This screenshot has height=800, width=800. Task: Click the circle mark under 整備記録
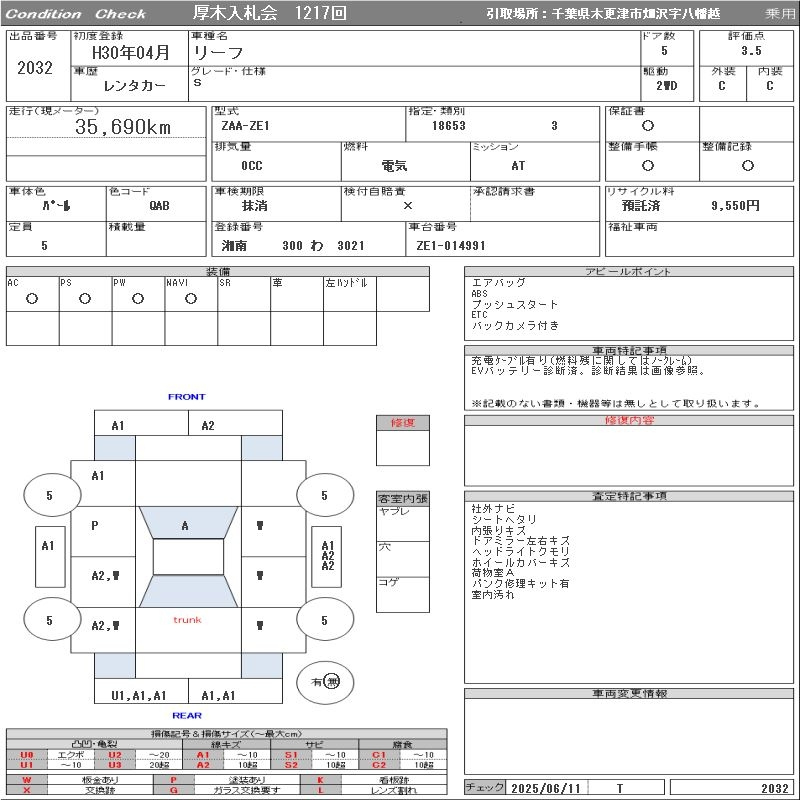click(x=747, y=165)
